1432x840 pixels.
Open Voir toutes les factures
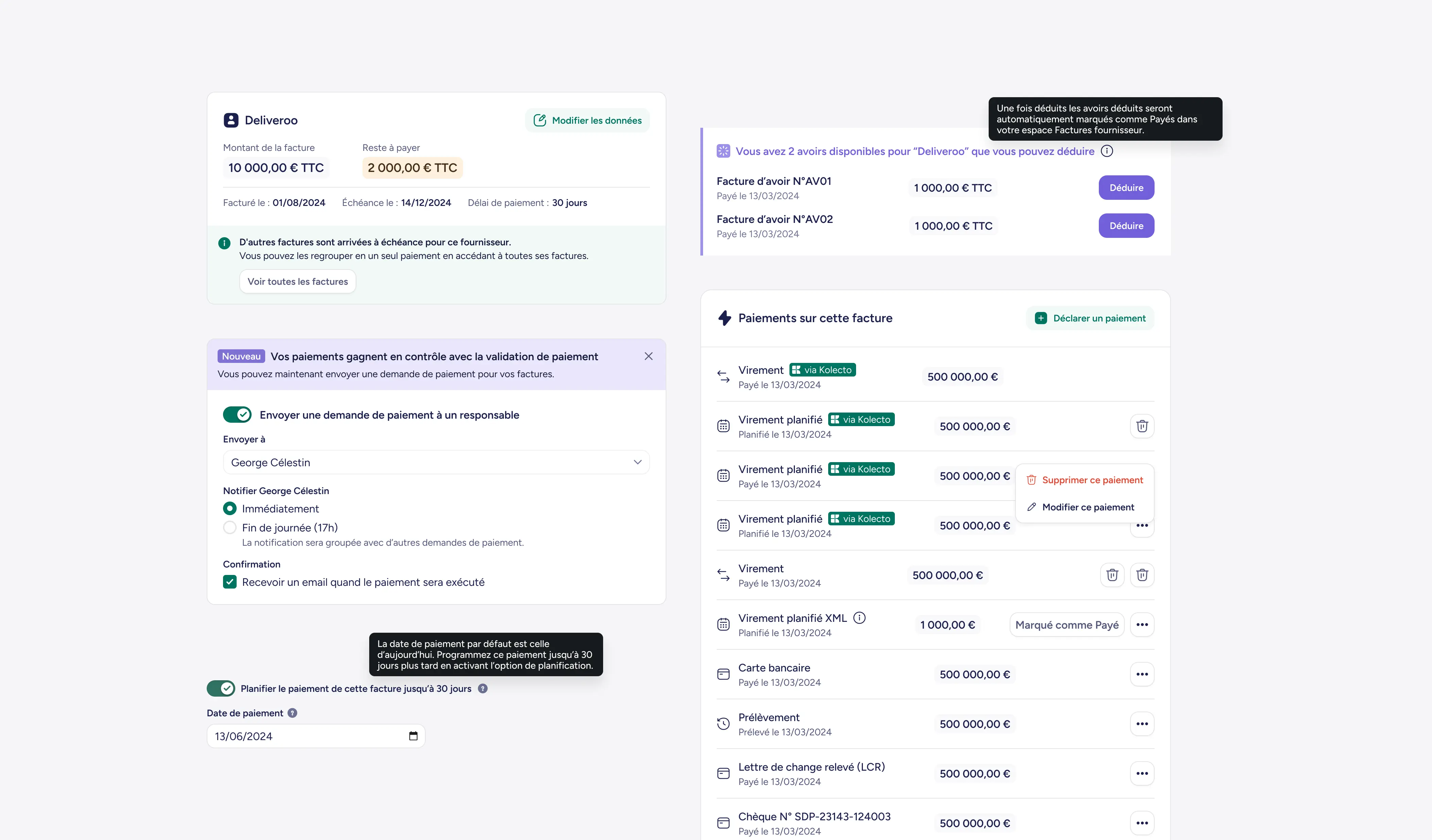coord(297,281)
